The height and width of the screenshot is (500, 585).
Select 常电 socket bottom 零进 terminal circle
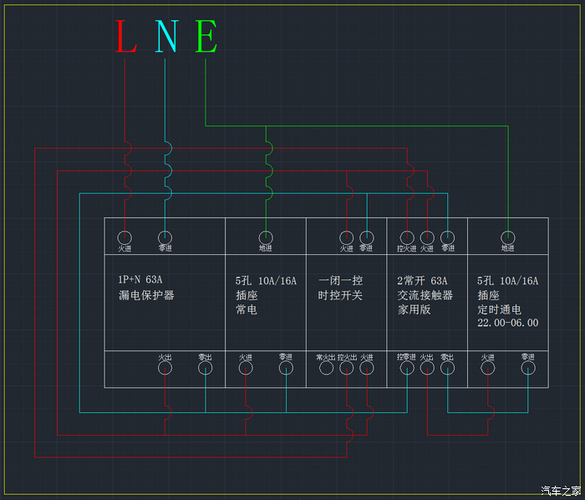point(286,368)
